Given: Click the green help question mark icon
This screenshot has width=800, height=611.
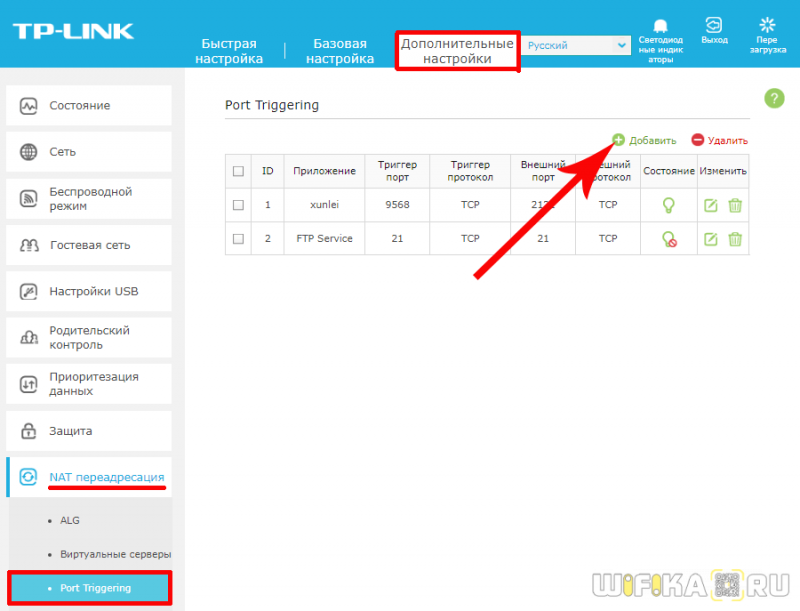Looking at the screenshot, I should click(x=774, y=98).
